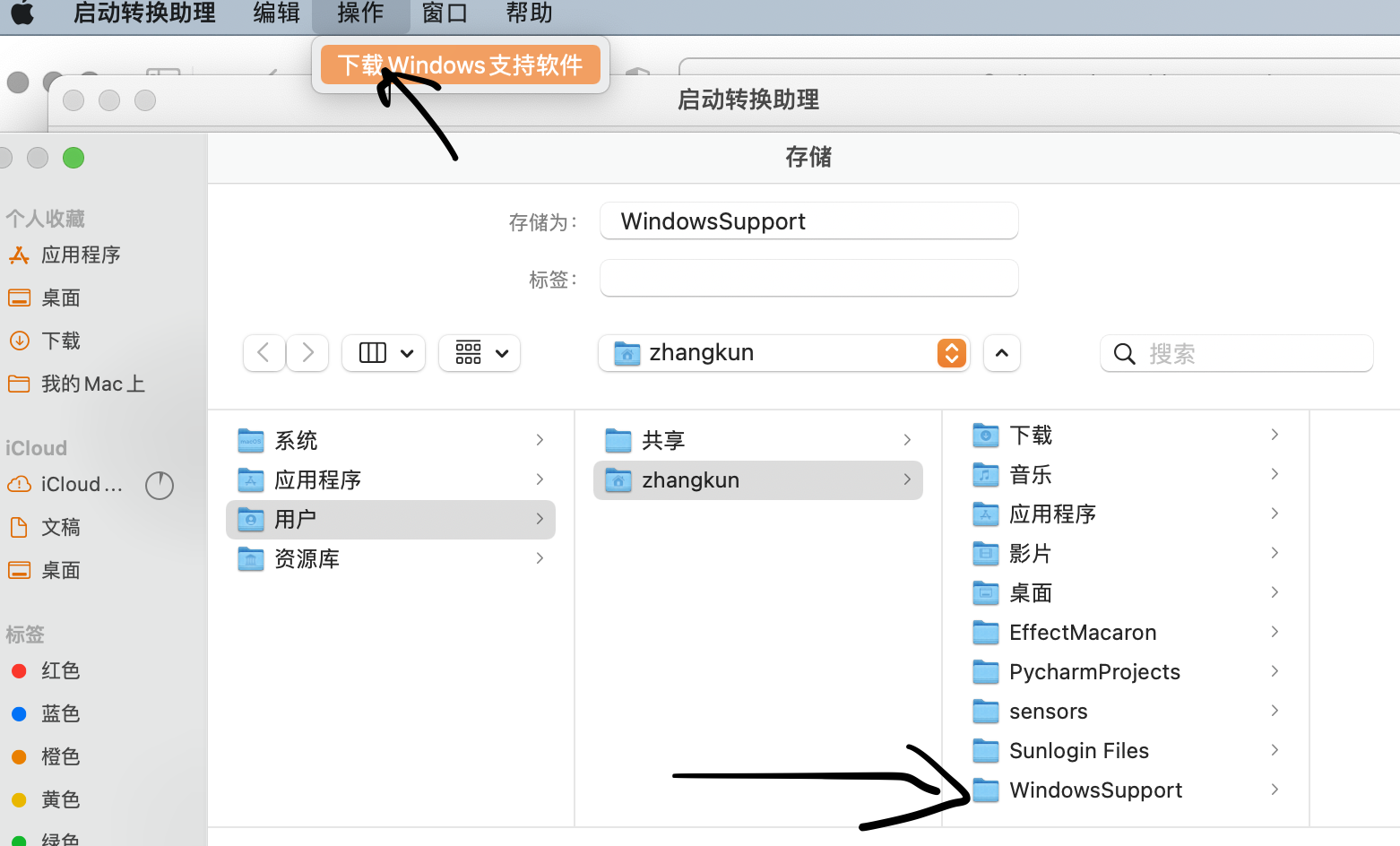Select the 资源库 folder in first column
The height and width of the screenshot is (846, 1400).
(x=391, y=558)
